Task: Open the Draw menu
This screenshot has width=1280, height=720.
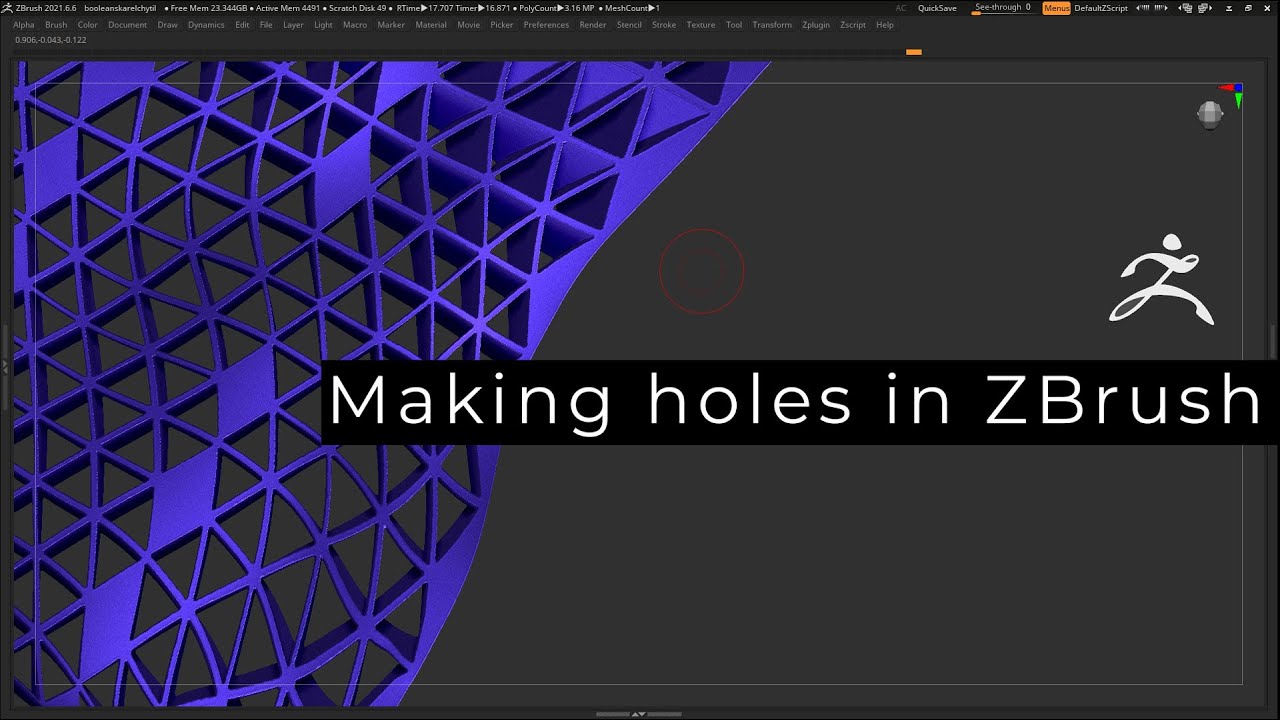Action: coord(167,25)
